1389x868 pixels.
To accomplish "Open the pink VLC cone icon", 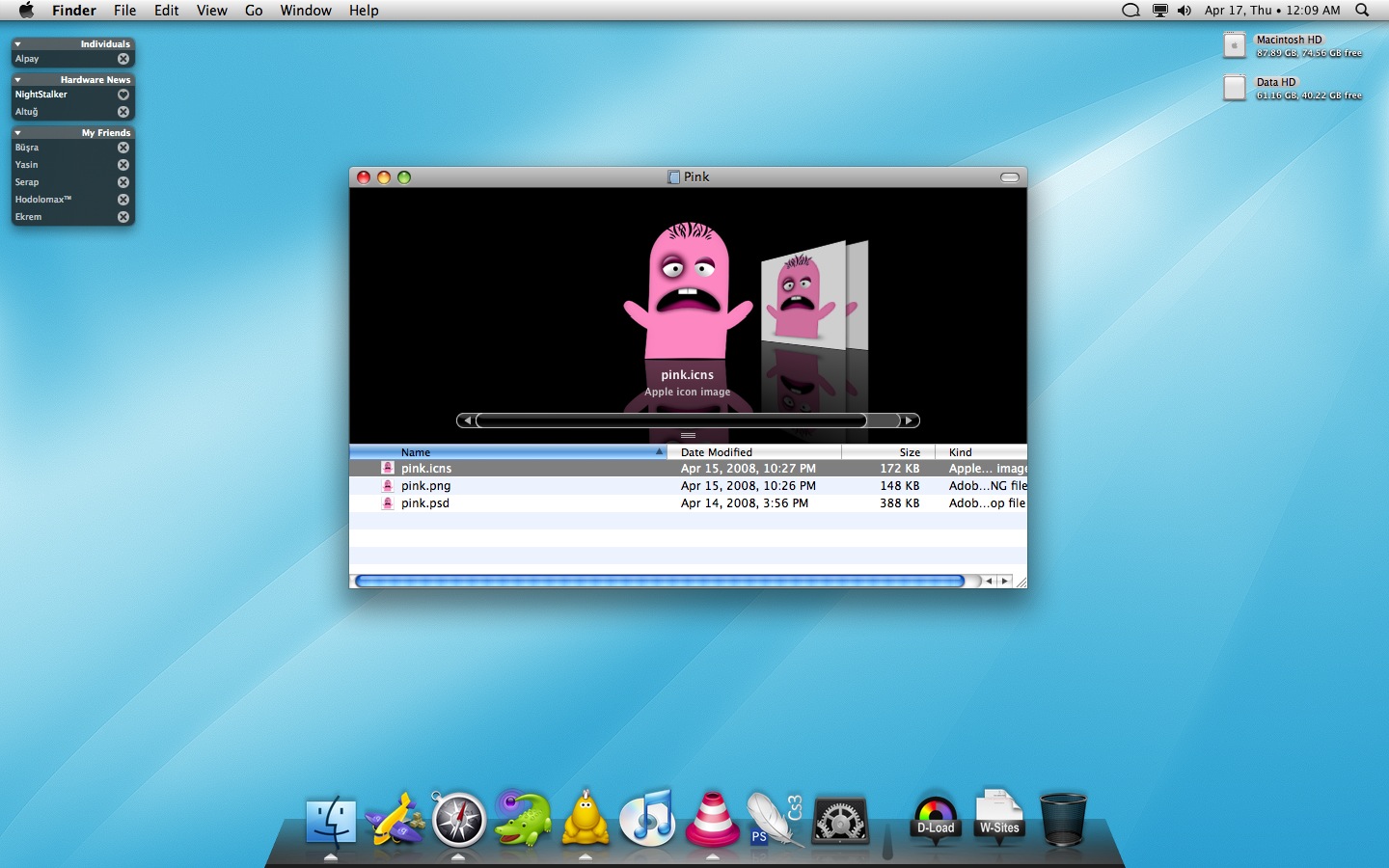I will click(712, 819).
